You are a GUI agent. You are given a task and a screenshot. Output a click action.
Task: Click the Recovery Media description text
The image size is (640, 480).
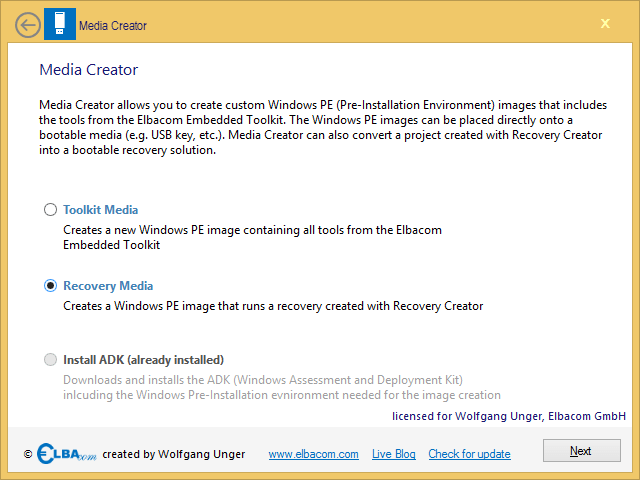[x=273, y=306]
